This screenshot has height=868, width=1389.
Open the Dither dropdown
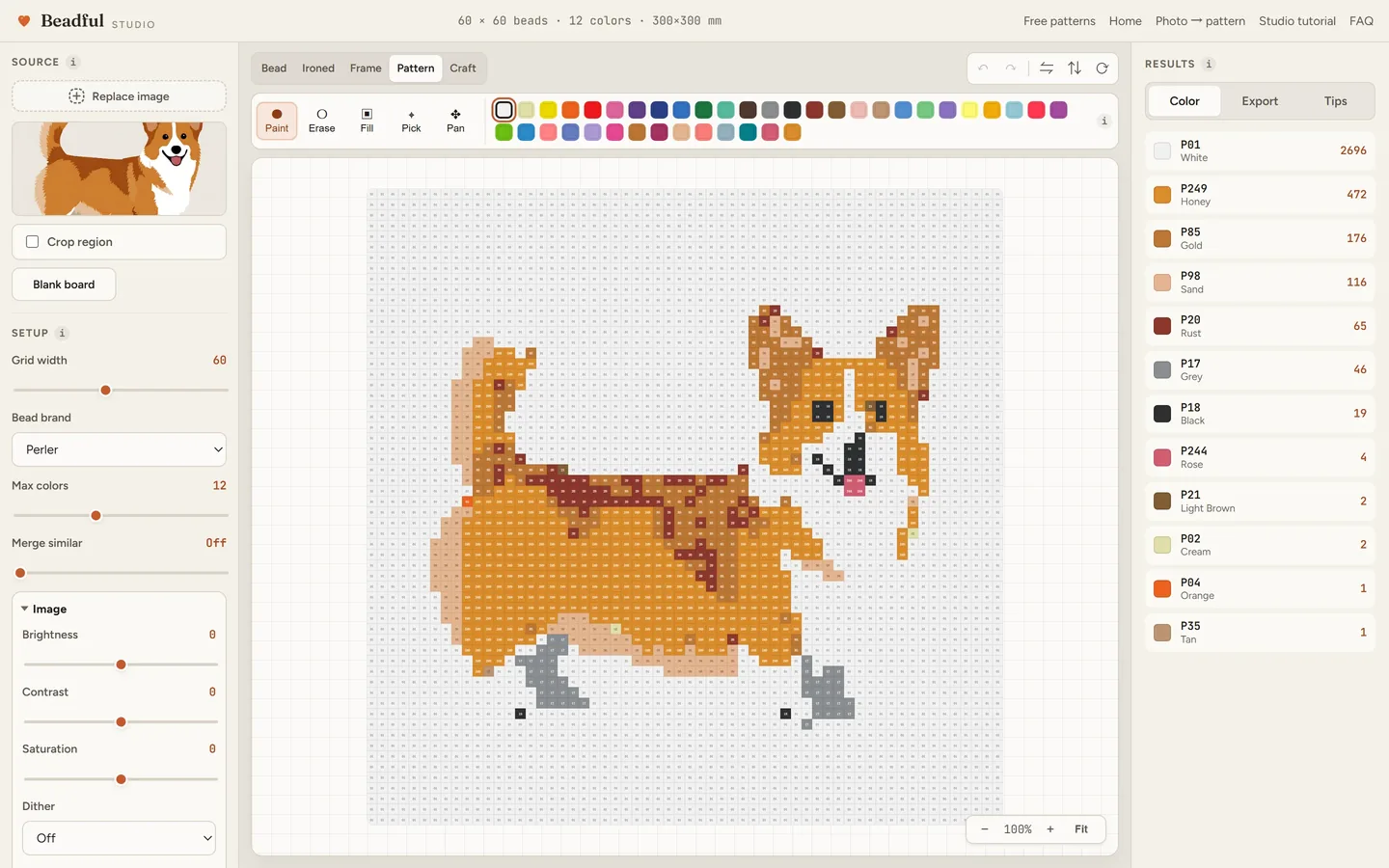[119, 838]
